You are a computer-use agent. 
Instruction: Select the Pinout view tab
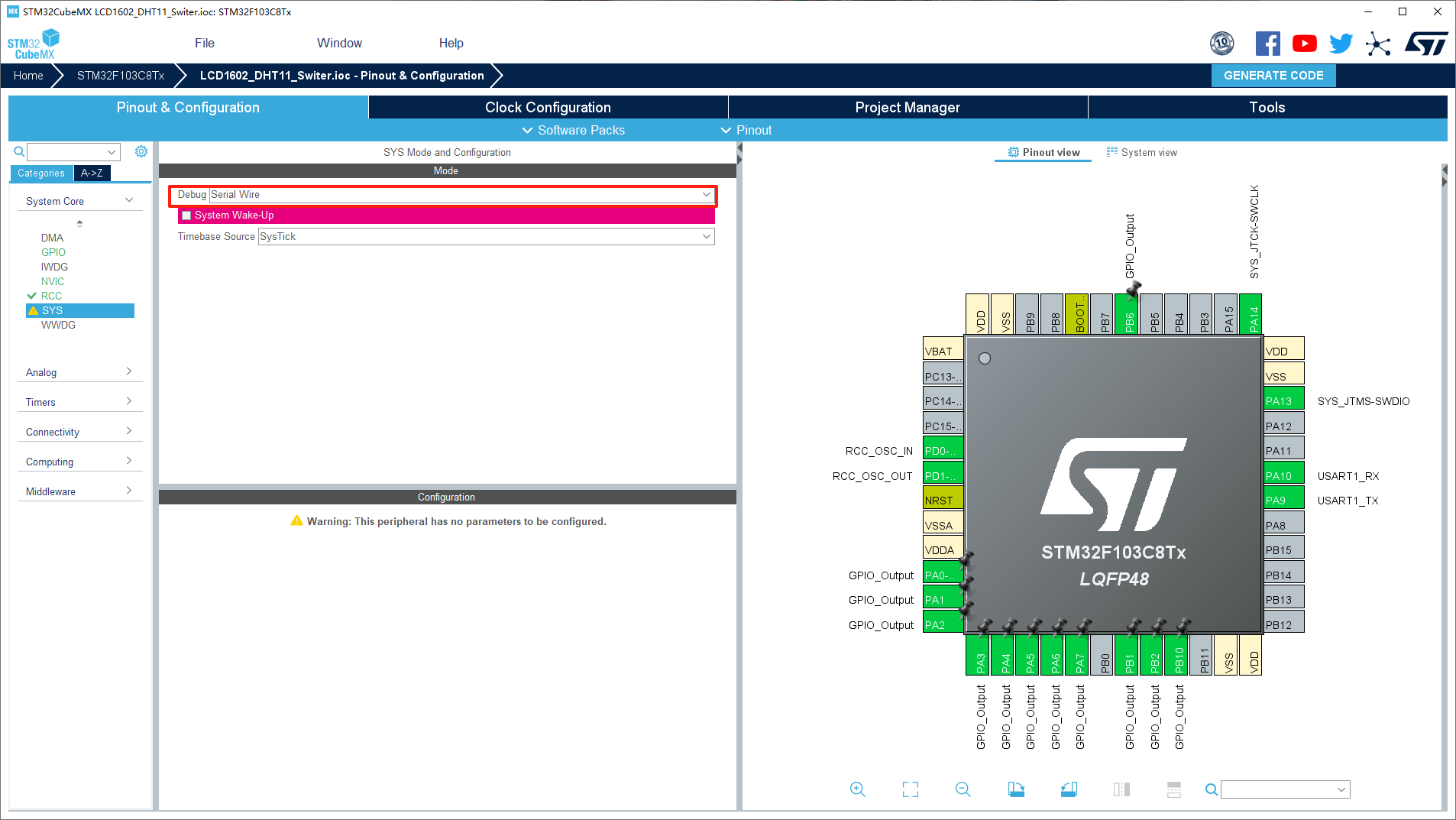click(x=1043, y=153)
